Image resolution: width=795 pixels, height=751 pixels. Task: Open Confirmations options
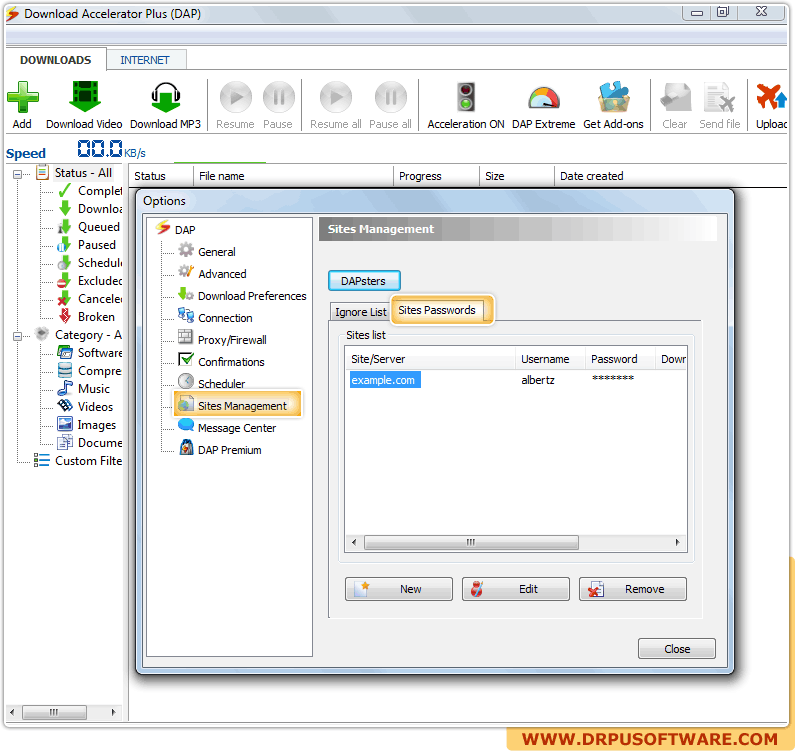[222, 362]
